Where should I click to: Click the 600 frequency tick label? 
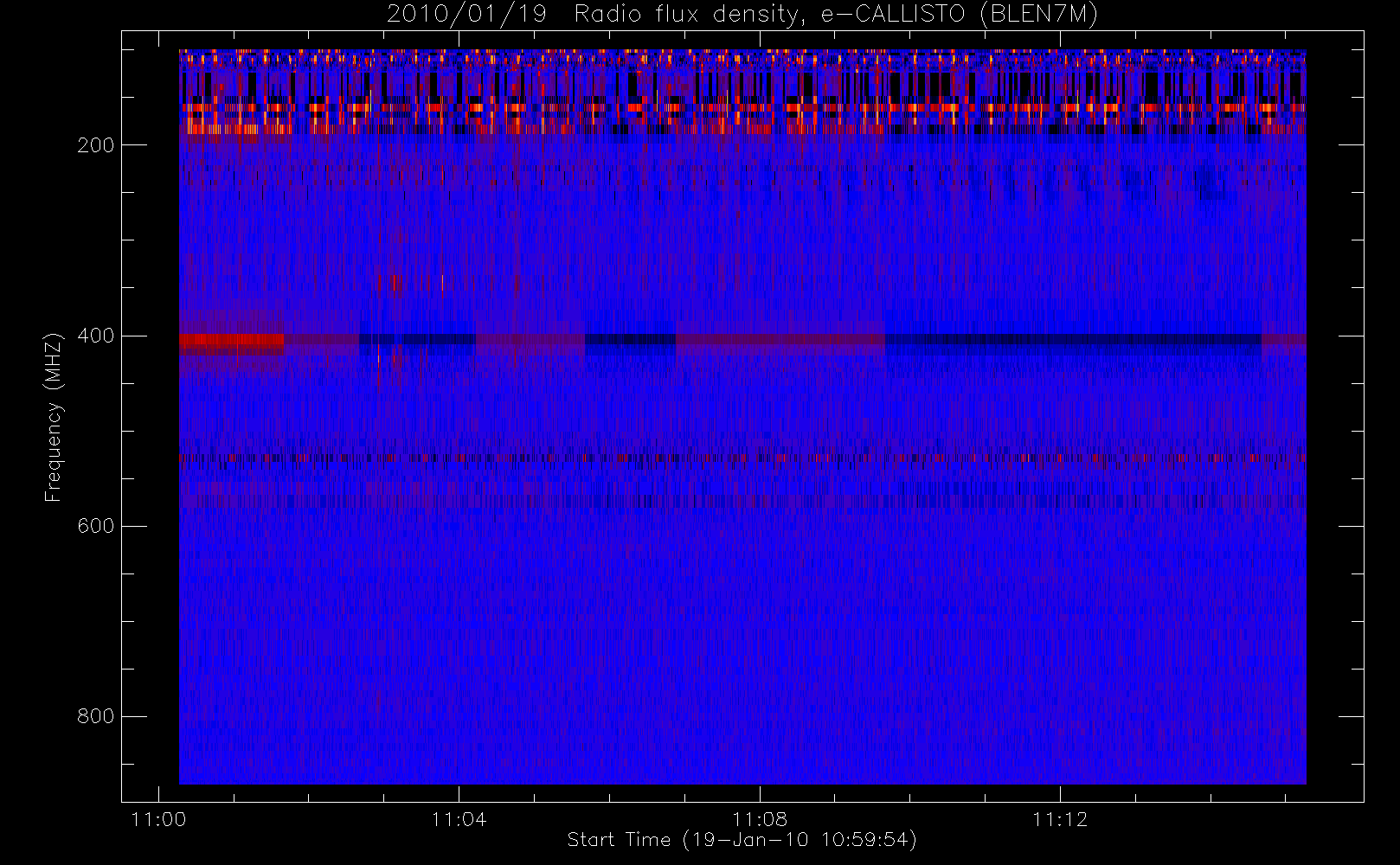click(96, 526)
